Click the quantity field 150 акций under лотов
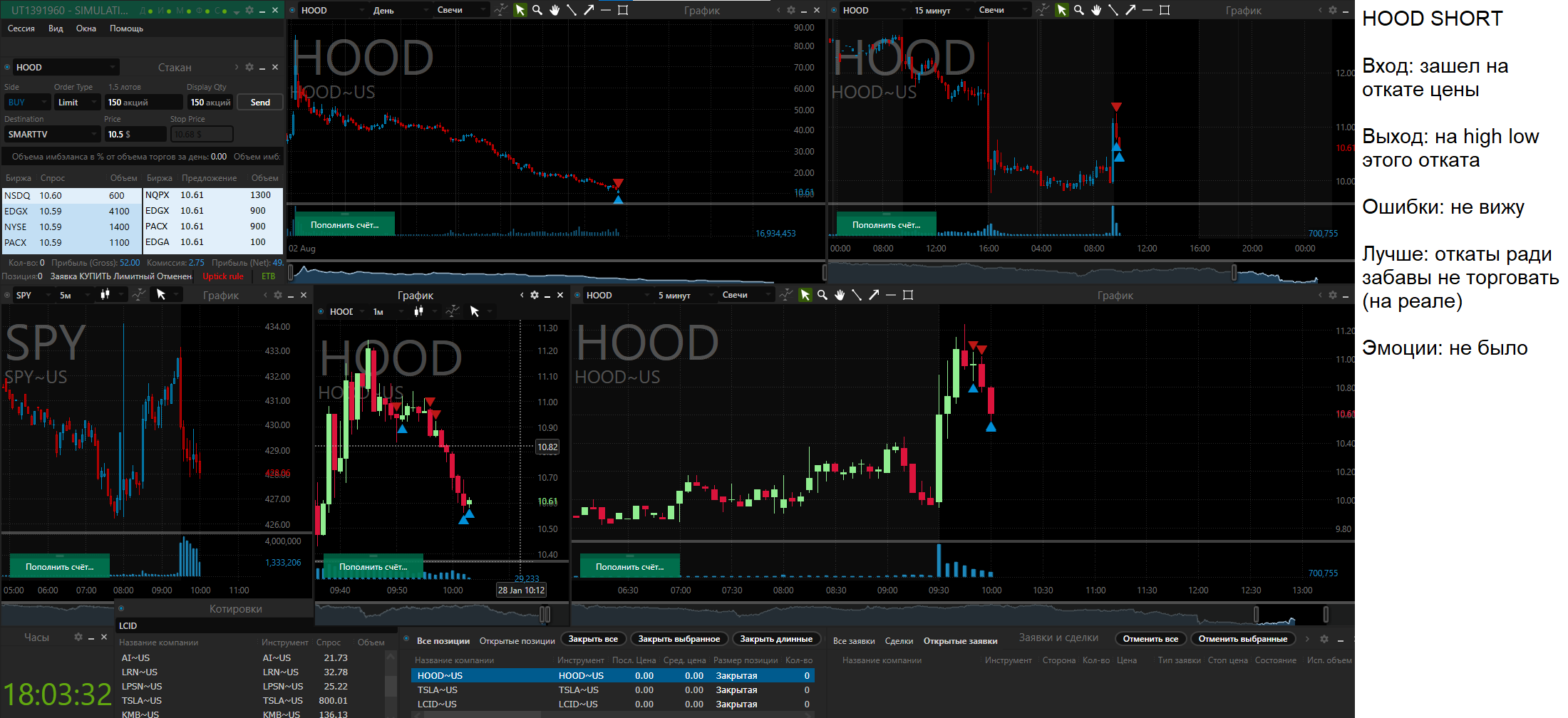 coord(143,103)
